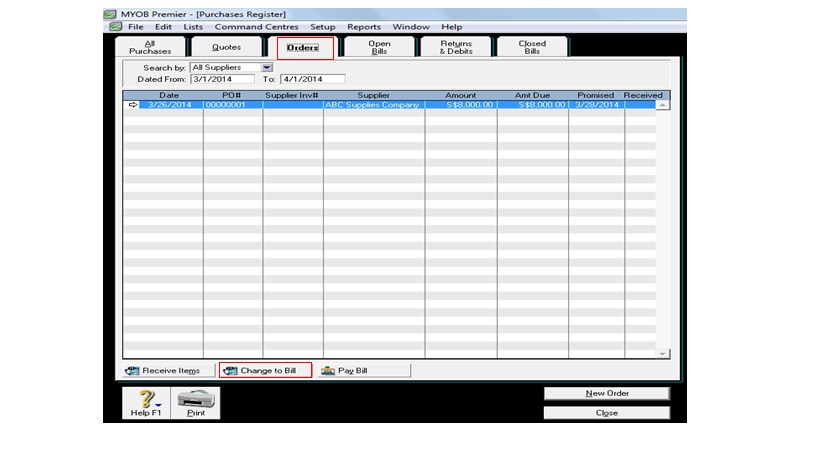
Task: Switch to the All Purchases tab
Action: (150, 47)
